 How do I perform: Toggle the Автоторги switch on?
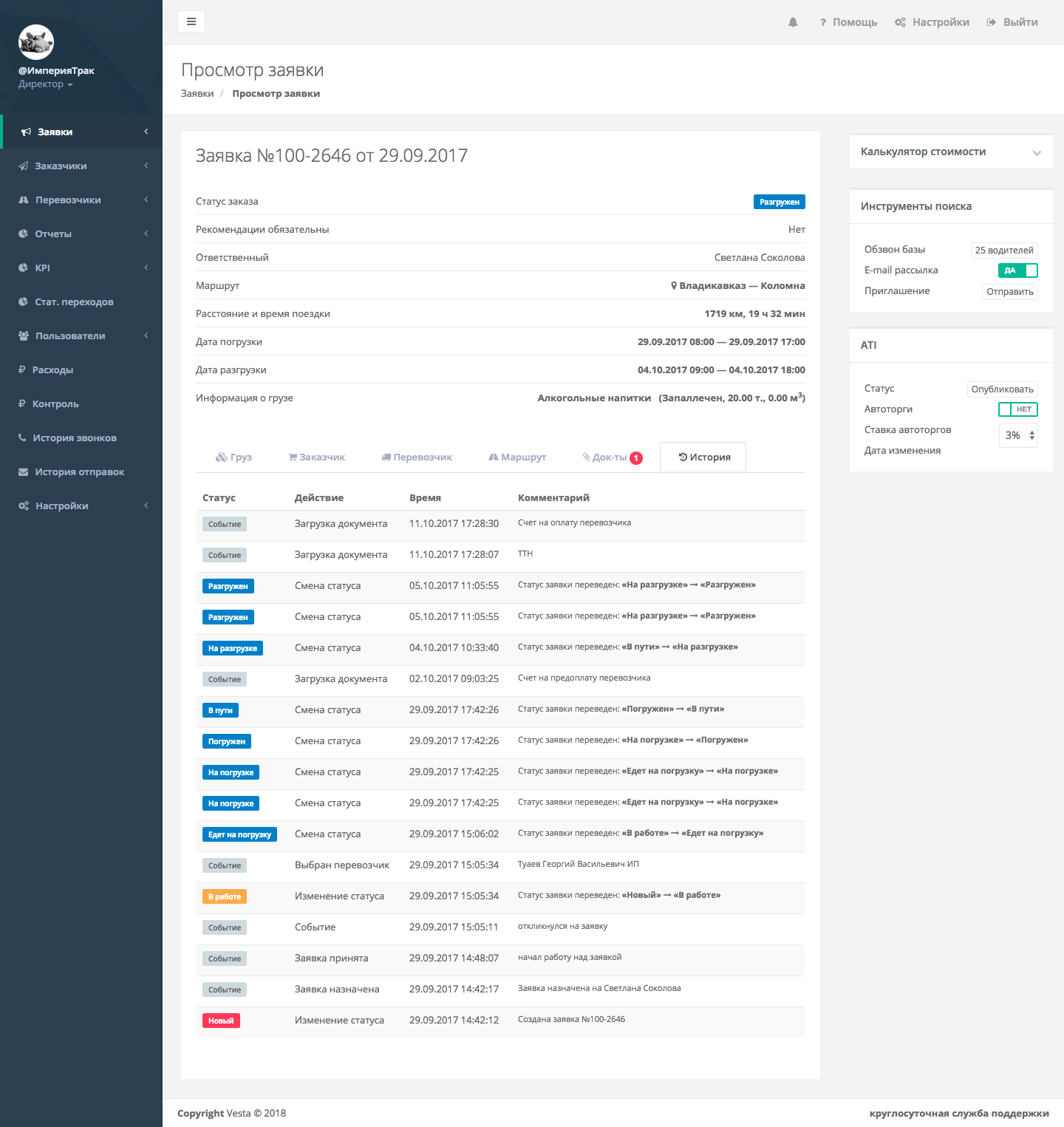pos(1017,409)
